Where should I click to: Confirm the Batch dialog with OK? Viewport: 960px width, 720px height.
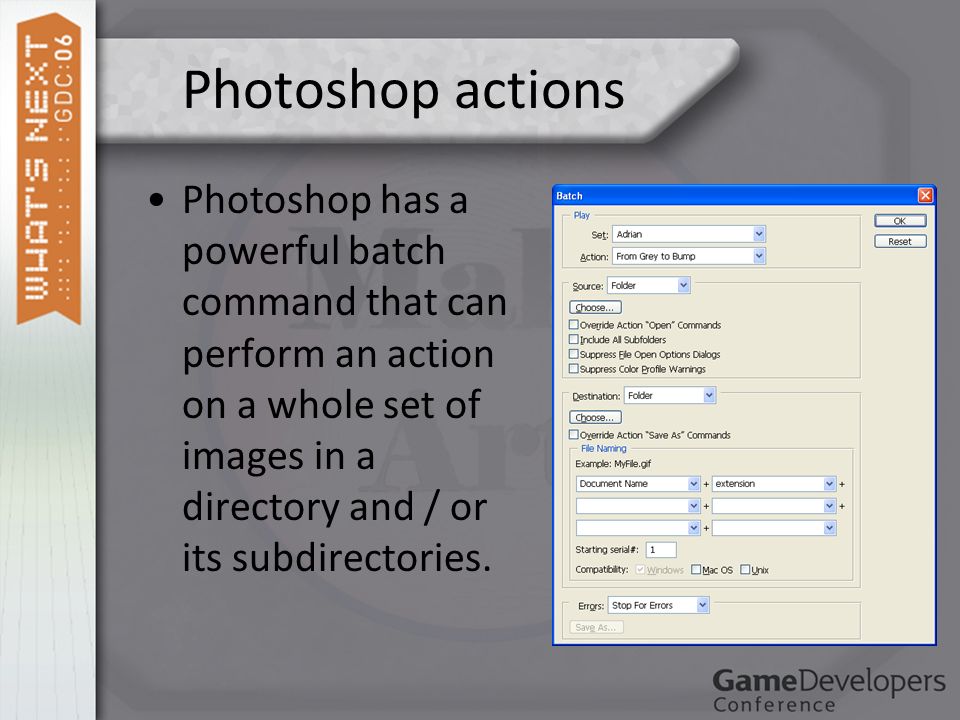tap(900, 221)
